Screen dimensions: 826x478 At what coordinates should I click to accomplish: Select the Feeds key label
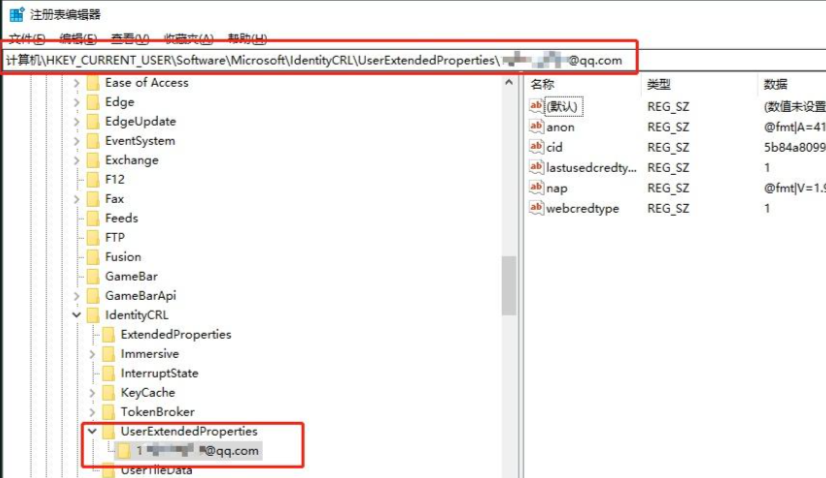pyautogui.click(x=122, y=218)
